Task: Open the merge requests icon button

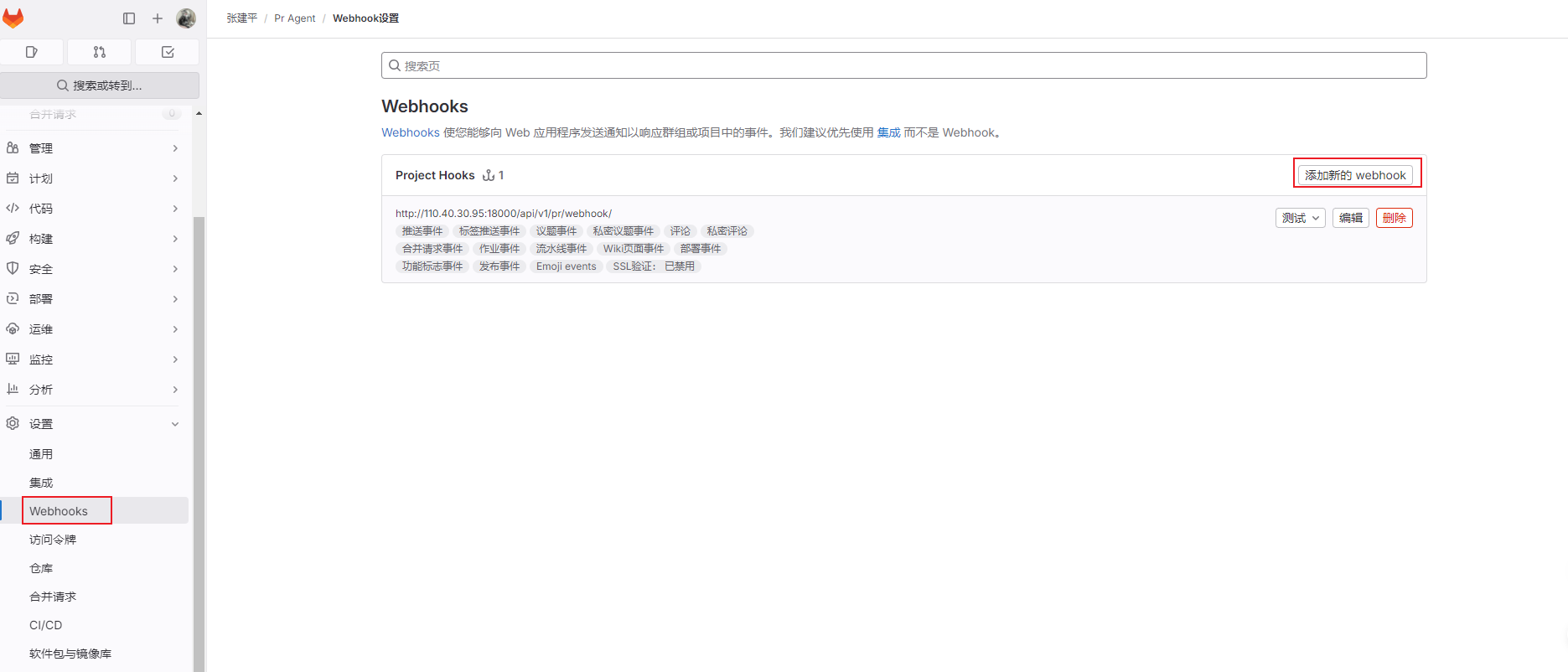Action: coord(100,52)
